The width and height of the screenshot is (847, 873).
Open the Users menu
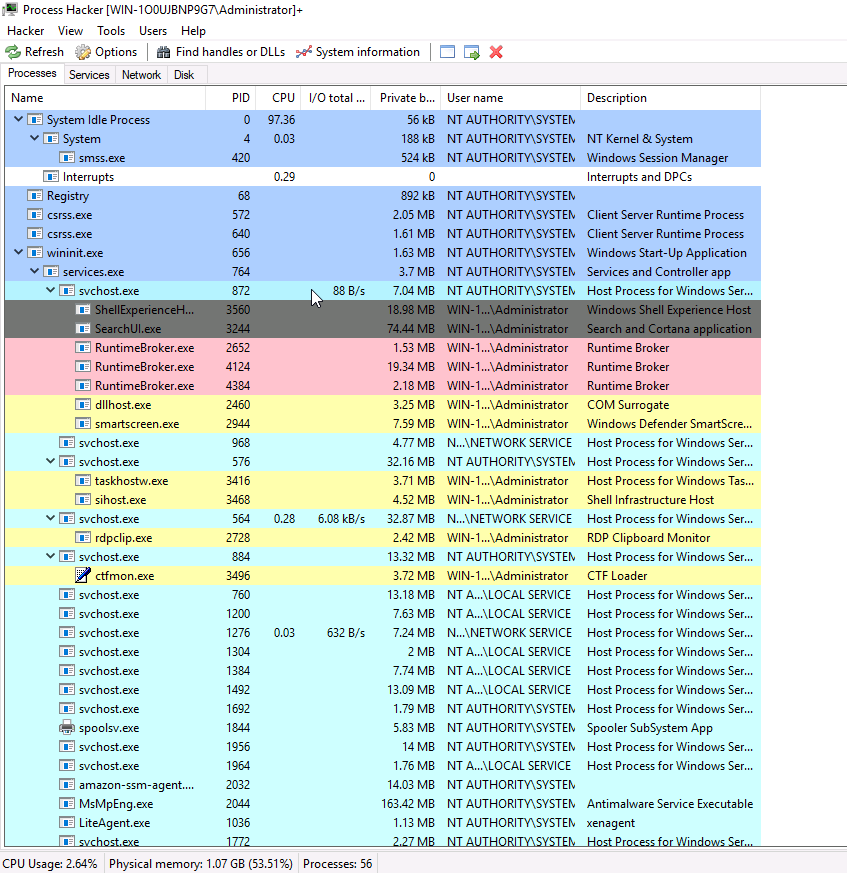point(153,31)
